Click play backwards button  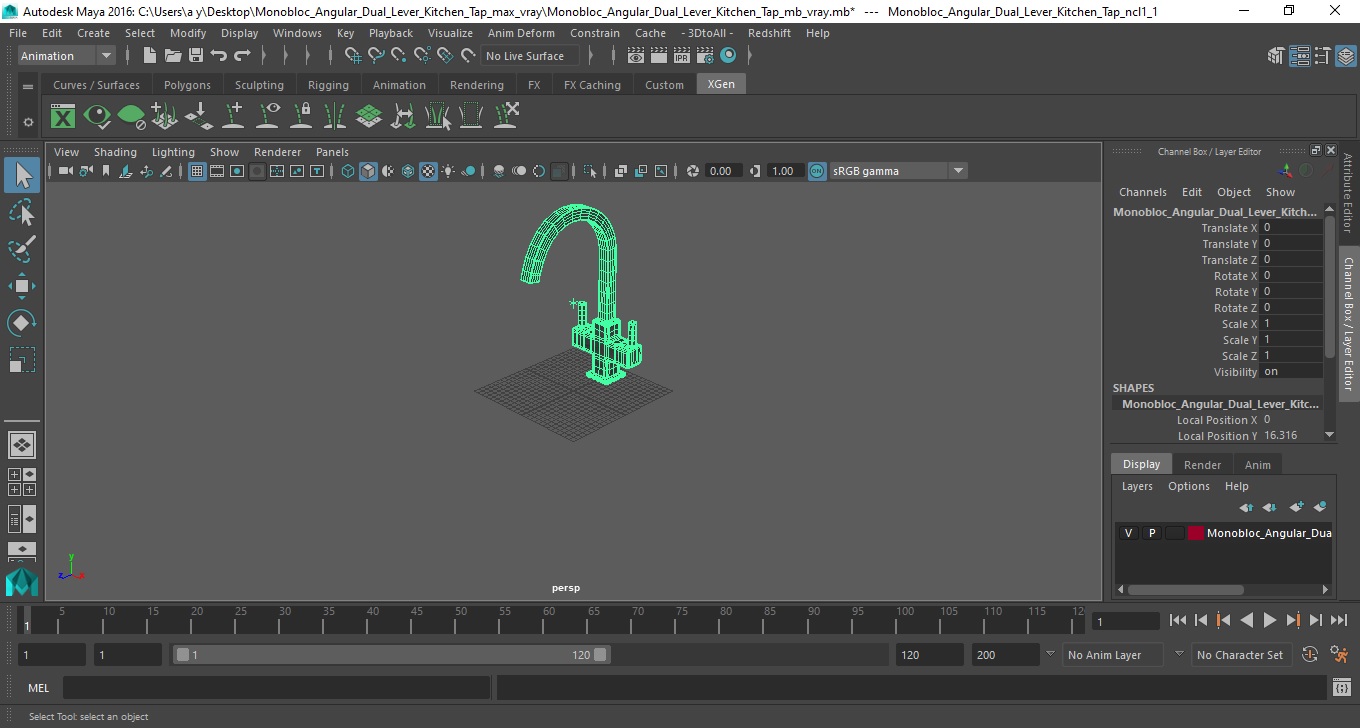coord(1246,620)
